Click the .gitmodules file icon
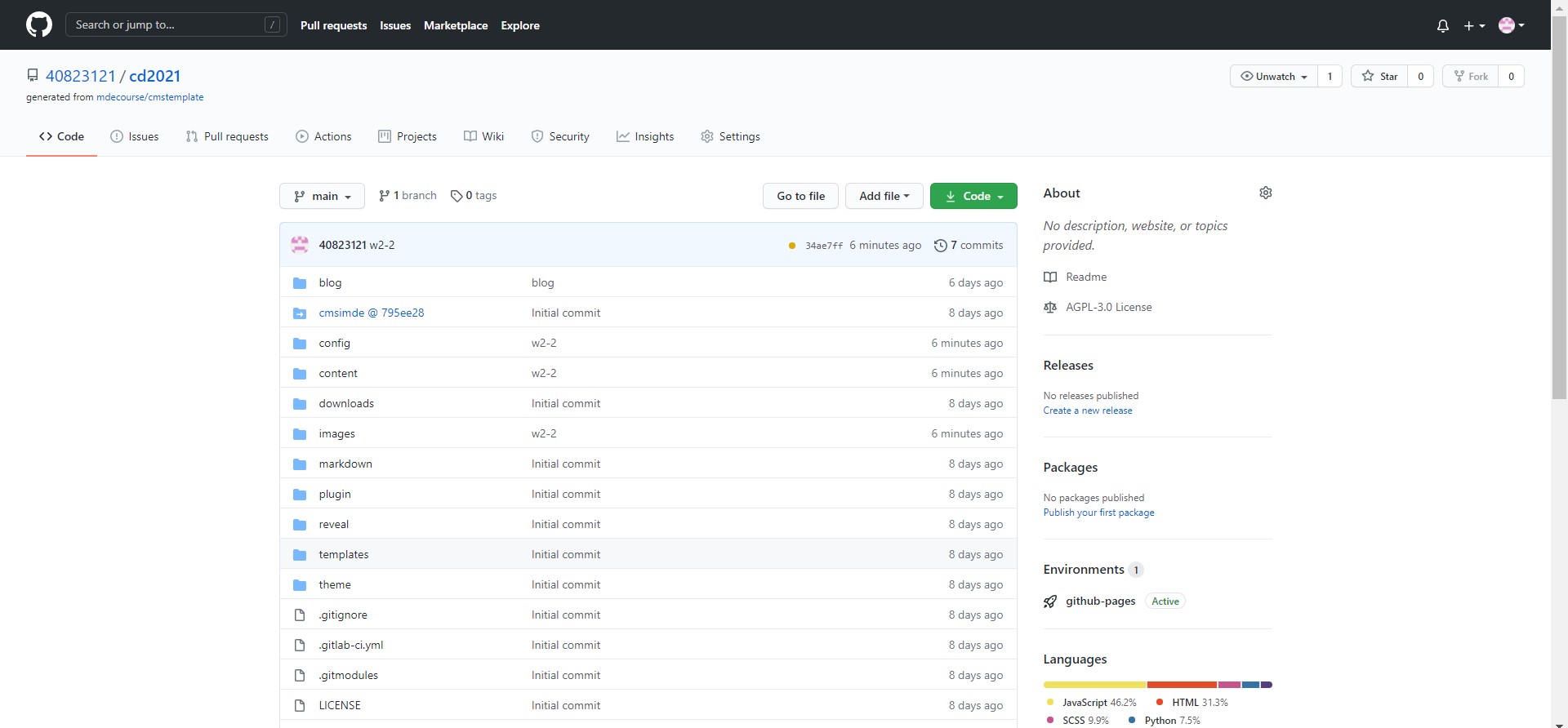Screen dimensions: 1568x728 click(x=300, y=675)
